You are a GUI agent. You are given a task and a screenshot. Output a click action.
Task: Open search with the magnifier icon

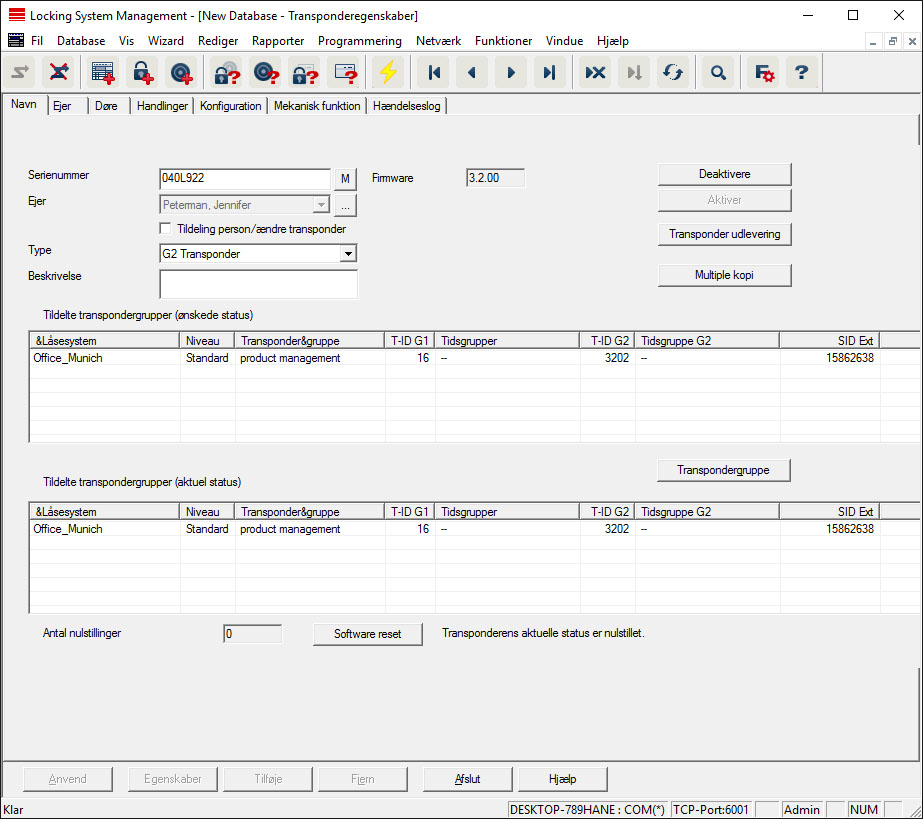pyautogui.click(x=717, y=72)
